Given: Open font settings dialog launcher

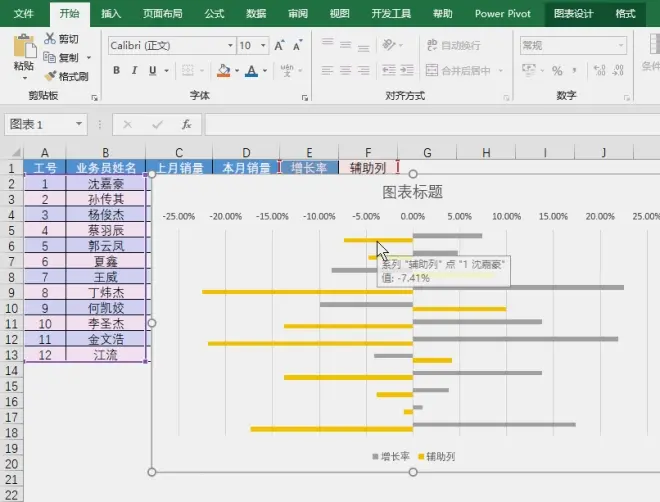Looking at the screenshot, I should tap(304, 98).
